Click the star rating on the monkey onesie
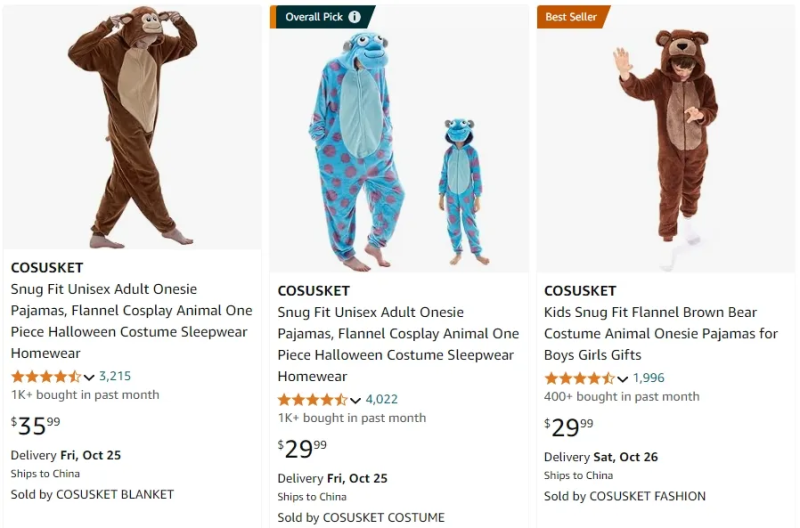 point(45,377)
